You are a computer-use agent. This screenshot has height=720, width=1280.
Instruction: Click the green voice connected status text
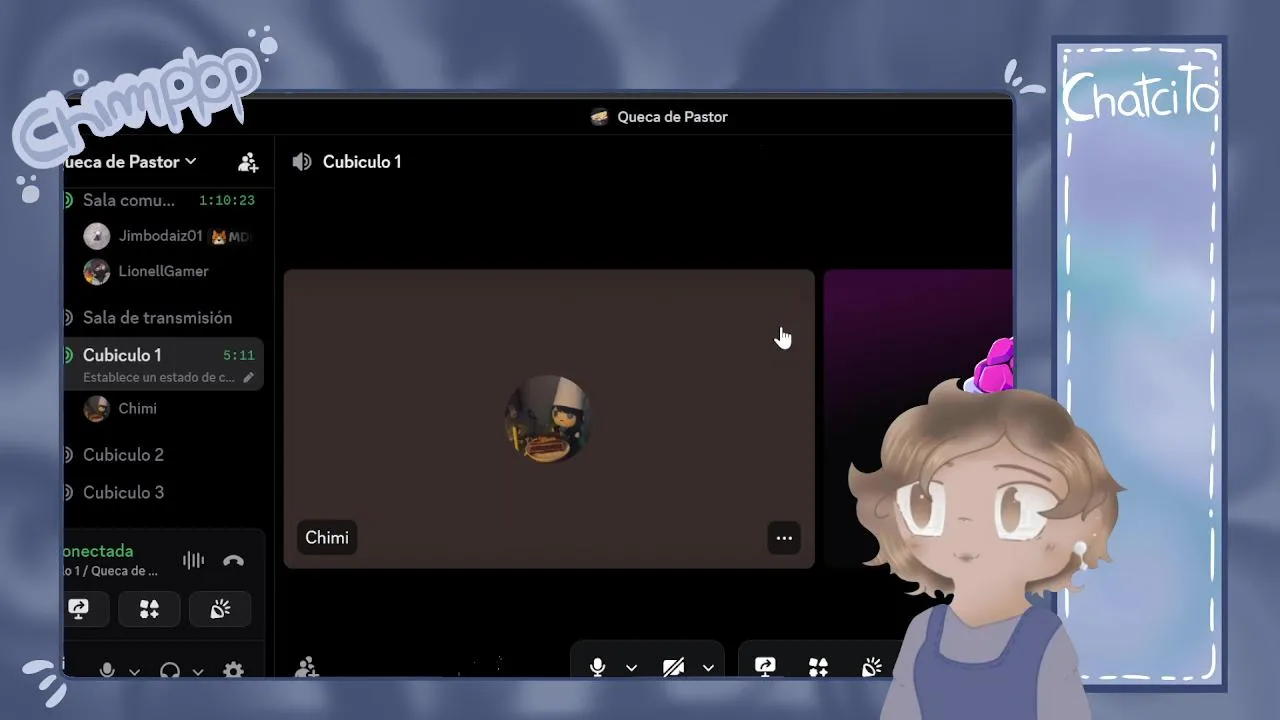click(x=98, y=551)
